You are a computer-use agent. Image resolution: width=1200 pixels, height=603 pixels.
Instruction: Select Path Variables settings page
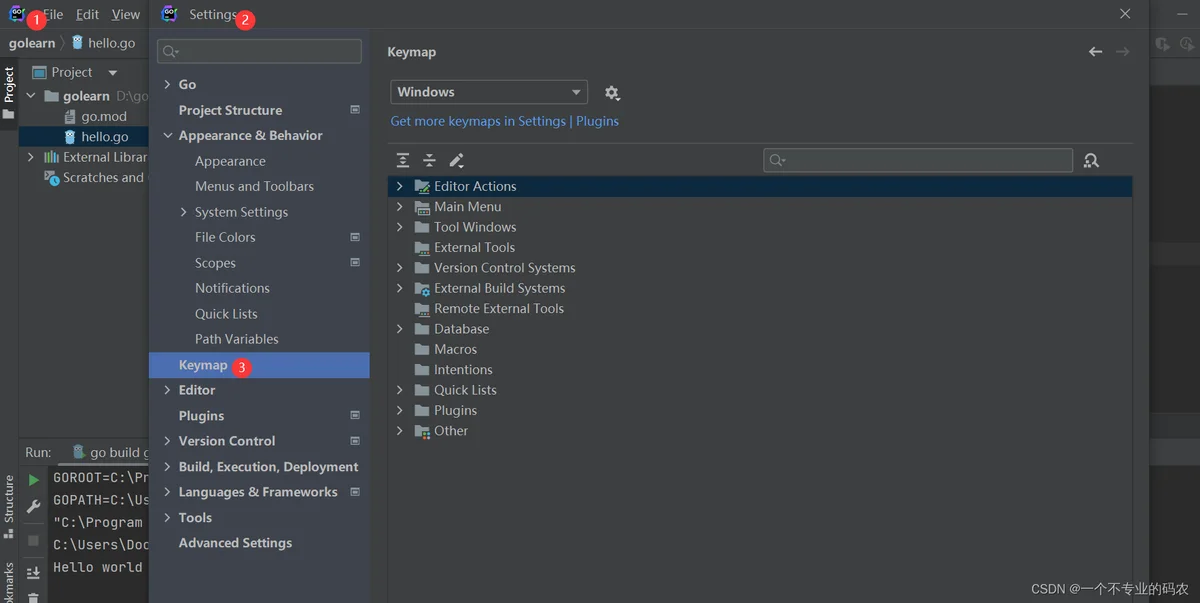coord(237,339)
